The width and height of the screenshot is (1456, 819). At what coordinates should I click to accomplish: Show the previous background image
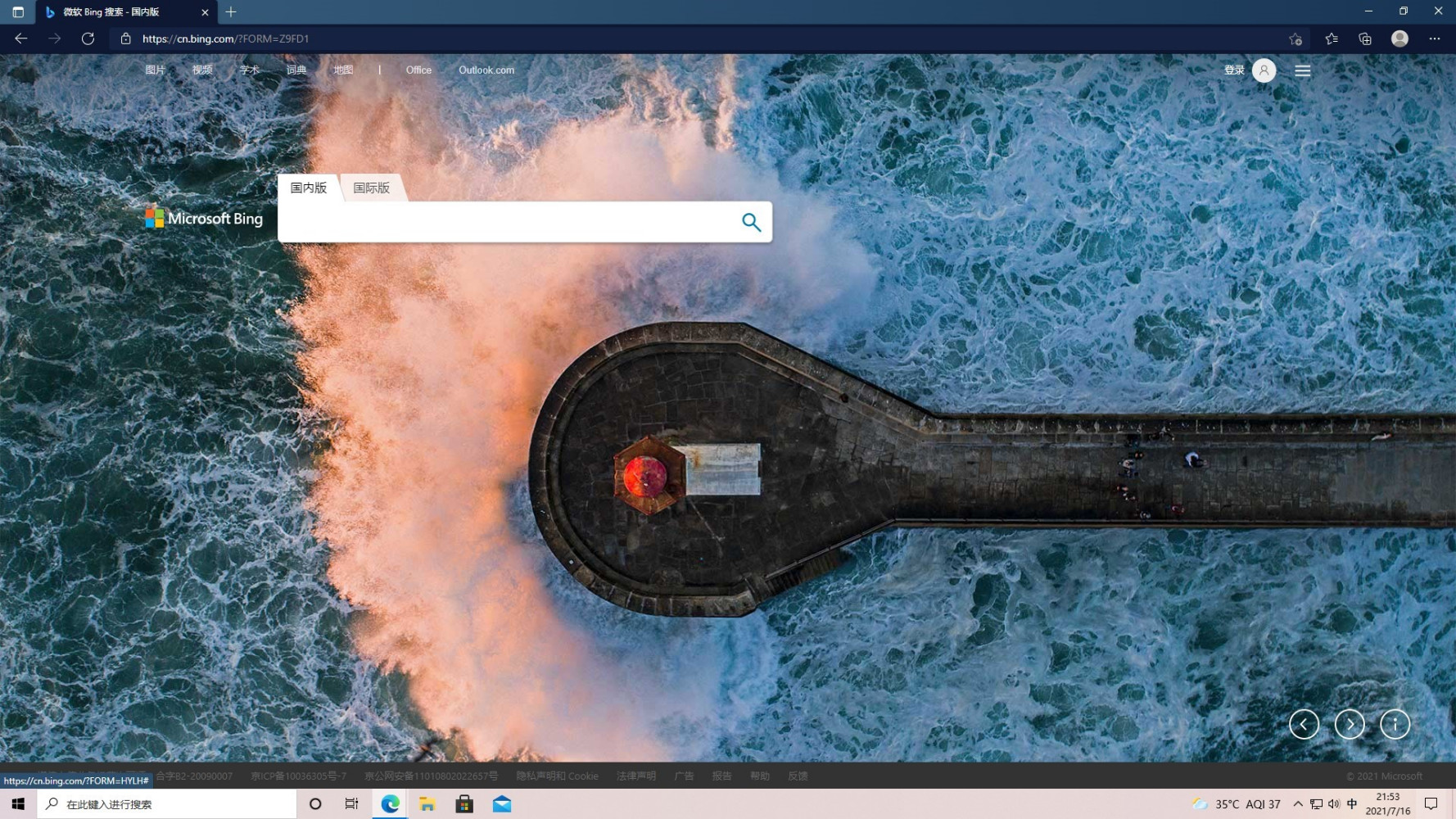point(1305,724)
